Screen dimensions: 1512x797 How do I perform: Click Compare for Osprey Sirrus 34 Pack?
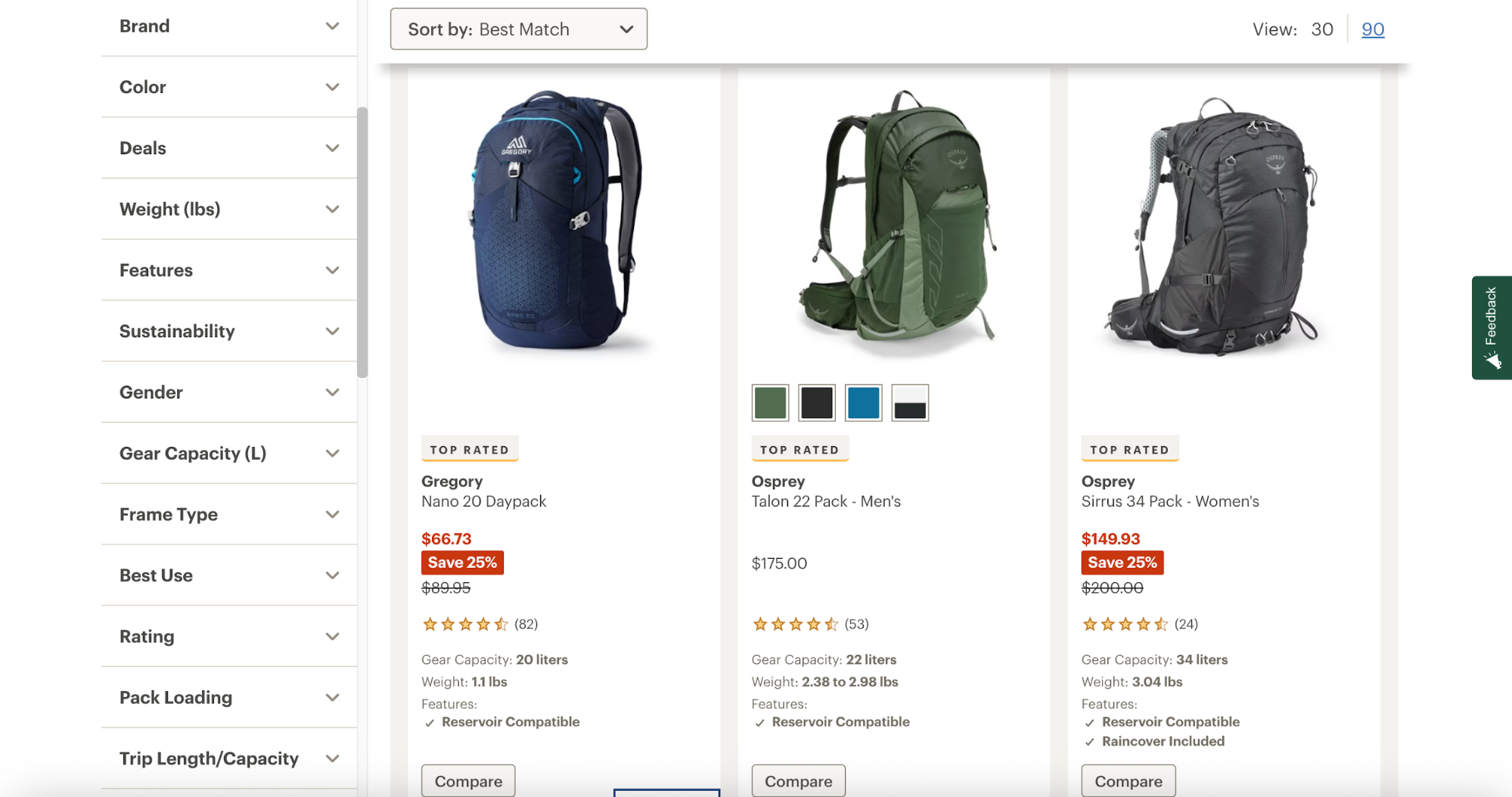coord(1128,781)
